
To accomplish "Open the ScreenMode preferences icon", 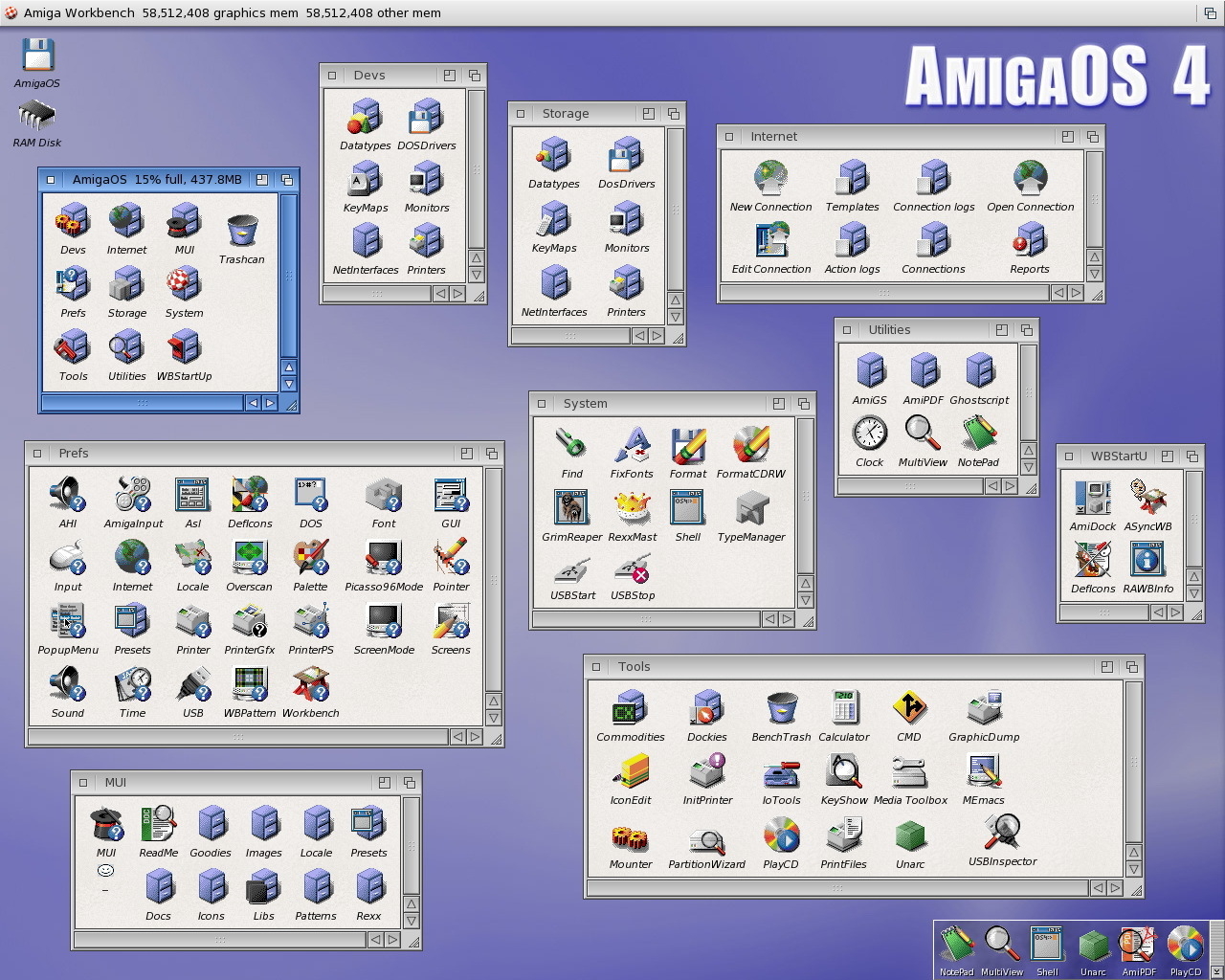I will point(383,621).
